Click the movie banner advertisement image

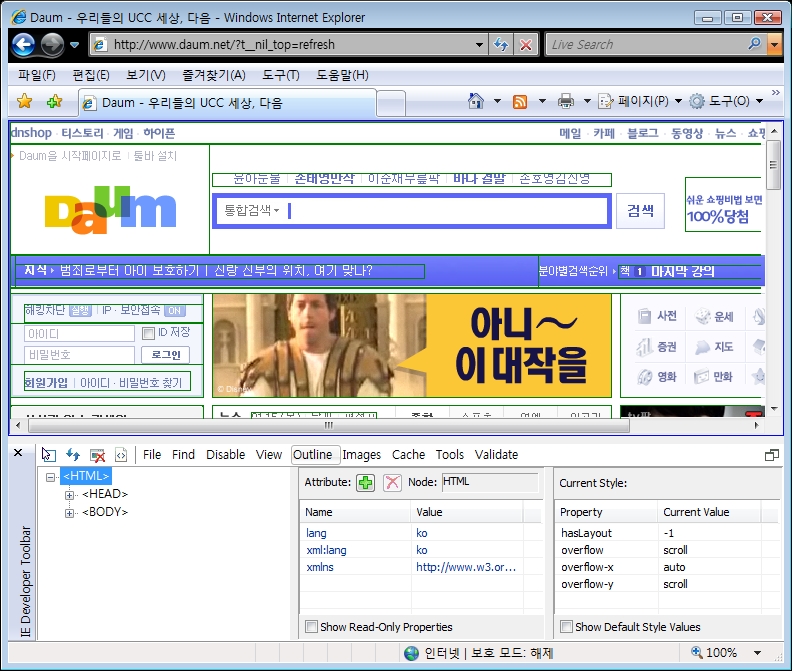(412, 345)
